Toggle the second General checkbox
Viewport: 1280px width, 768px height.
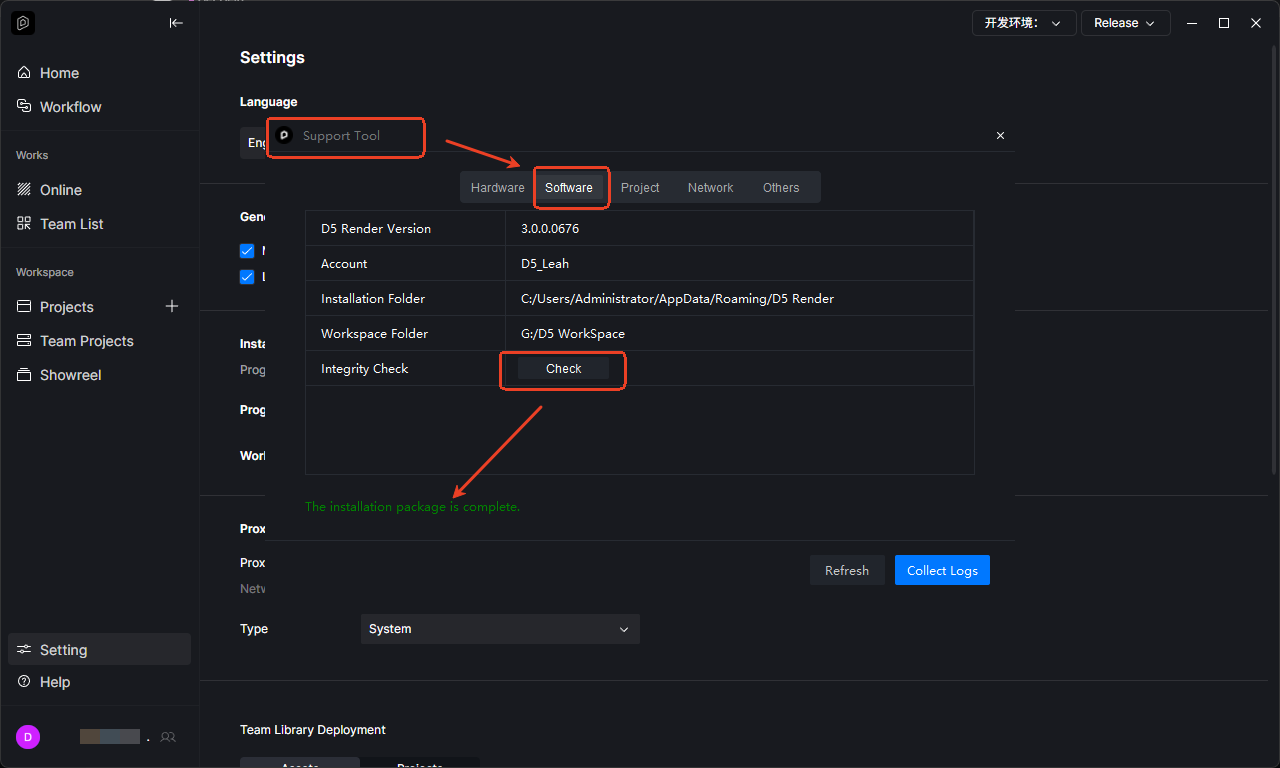click(x=247, y=277)
